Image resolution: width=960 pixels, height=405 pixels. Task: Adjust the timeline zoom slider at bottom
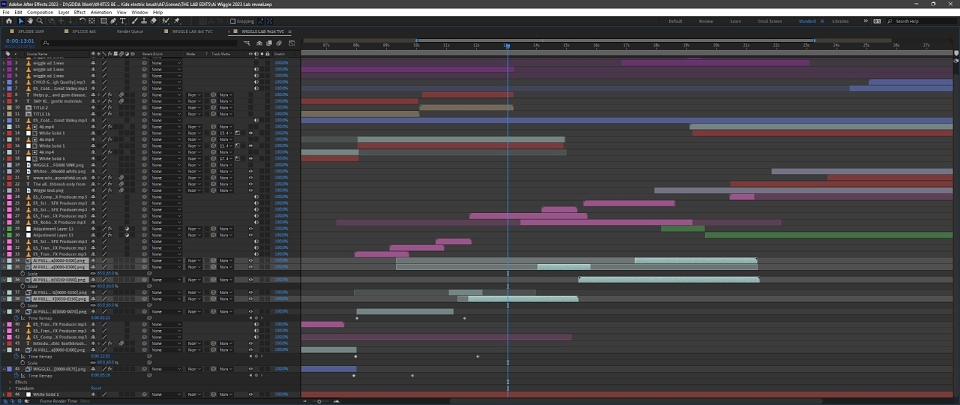click(x=318, y=401)
